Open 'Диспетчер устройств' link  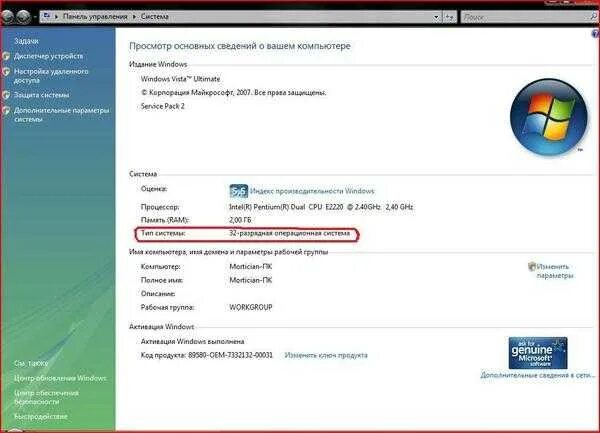(x=48, y=56)
